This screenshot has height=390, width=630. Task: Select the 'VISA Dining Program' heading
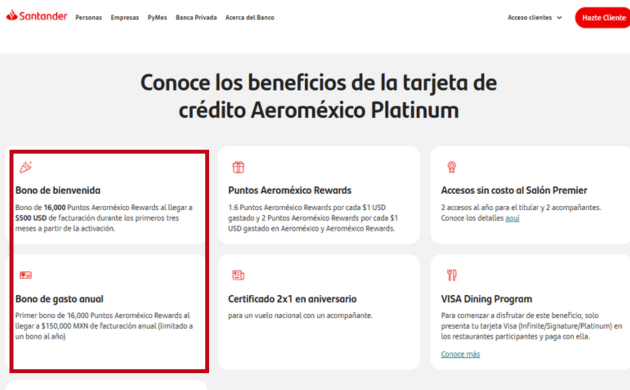(486, 299)
